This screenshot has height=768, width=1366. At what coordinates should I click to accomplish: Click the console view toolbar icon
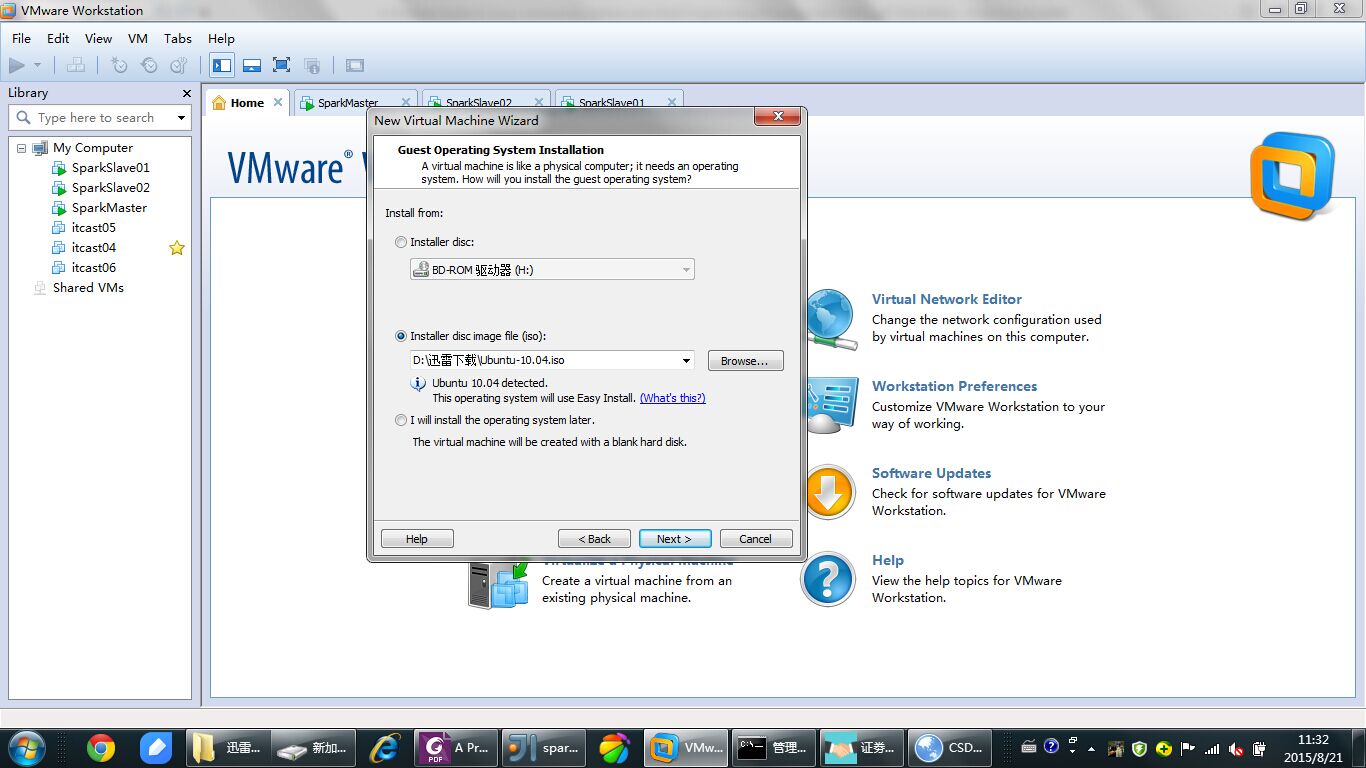[x=355, y=66]
